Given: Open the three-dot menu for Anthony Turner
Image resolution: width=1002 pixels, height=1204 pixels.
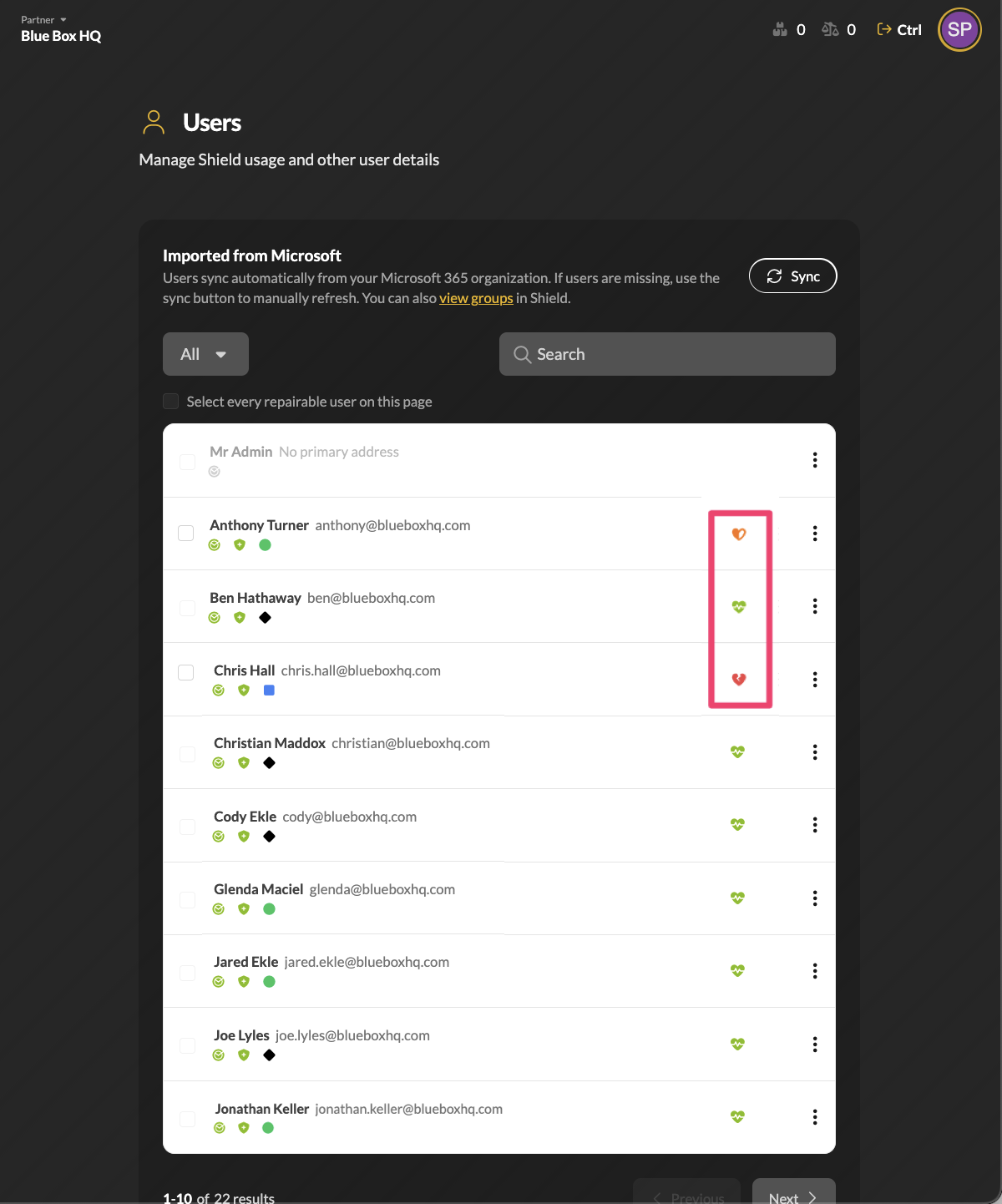Looking at the screenshot, I should pos(815,534).
